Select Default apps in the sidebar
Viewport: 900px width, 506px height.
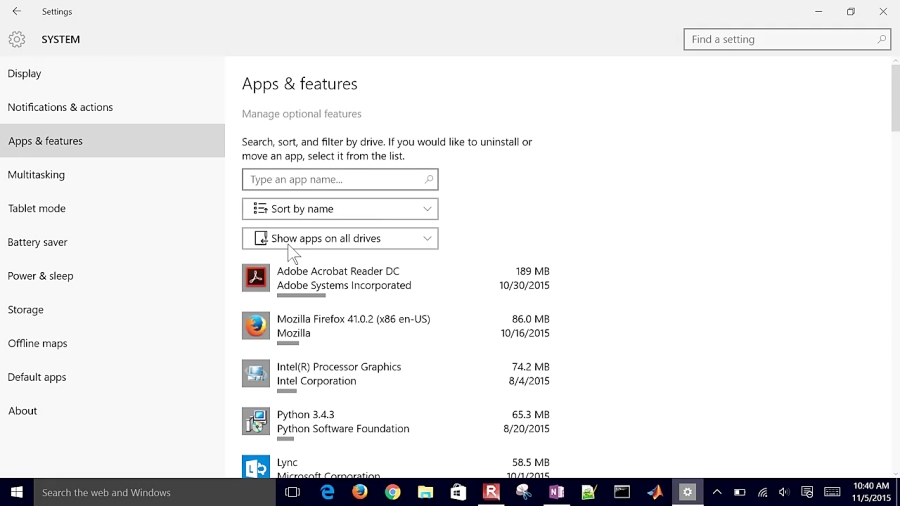pyautogui.click(x=37, y=377)
